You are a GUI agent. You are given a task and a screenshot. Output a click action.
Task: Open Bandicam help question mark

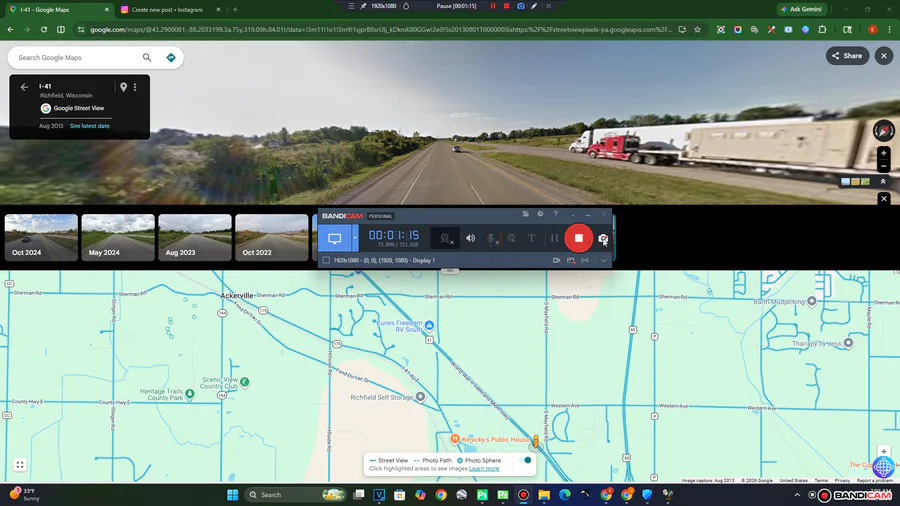click(555, 214)
